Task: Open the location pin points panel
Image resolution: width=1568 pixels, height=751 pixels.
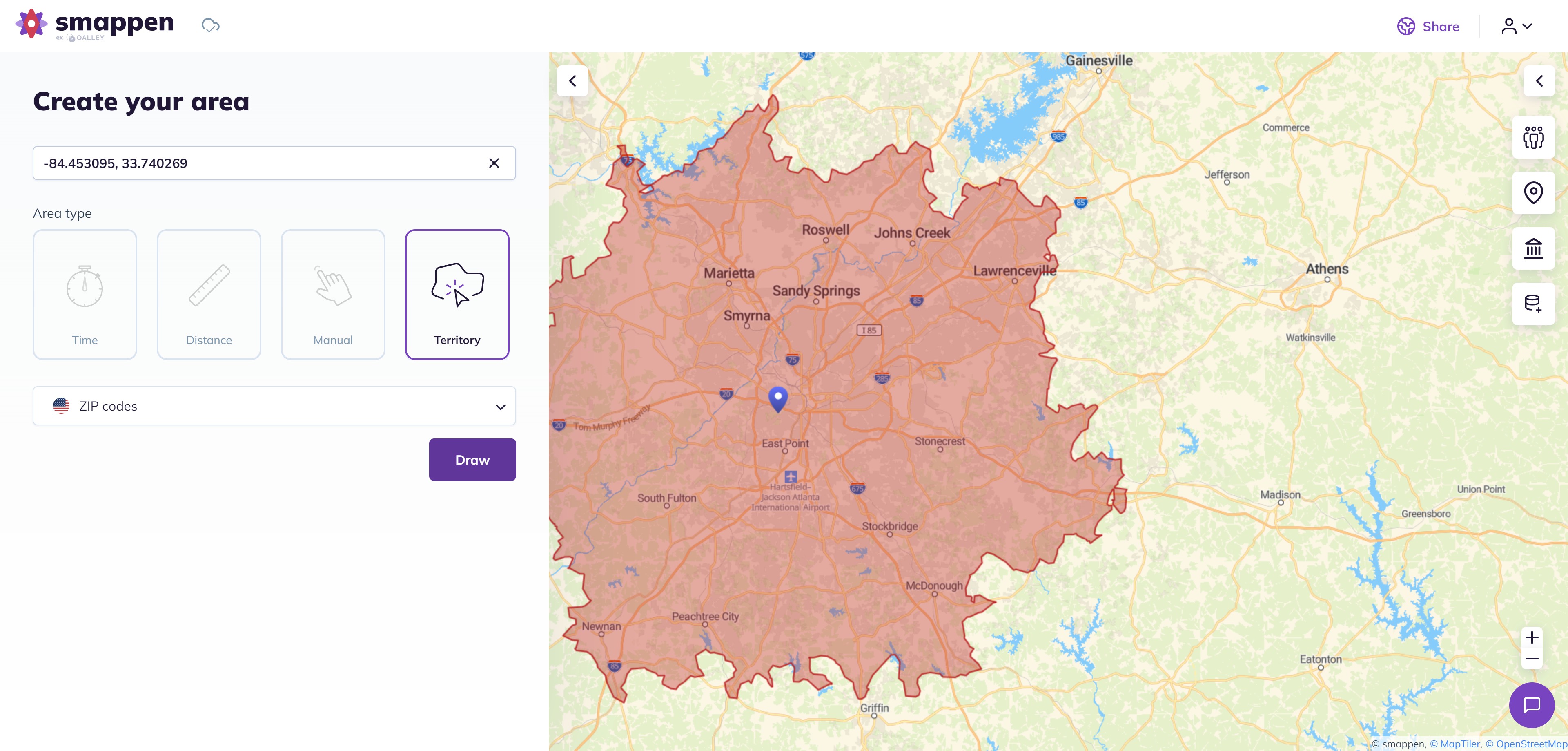Action: (1533, 193)
